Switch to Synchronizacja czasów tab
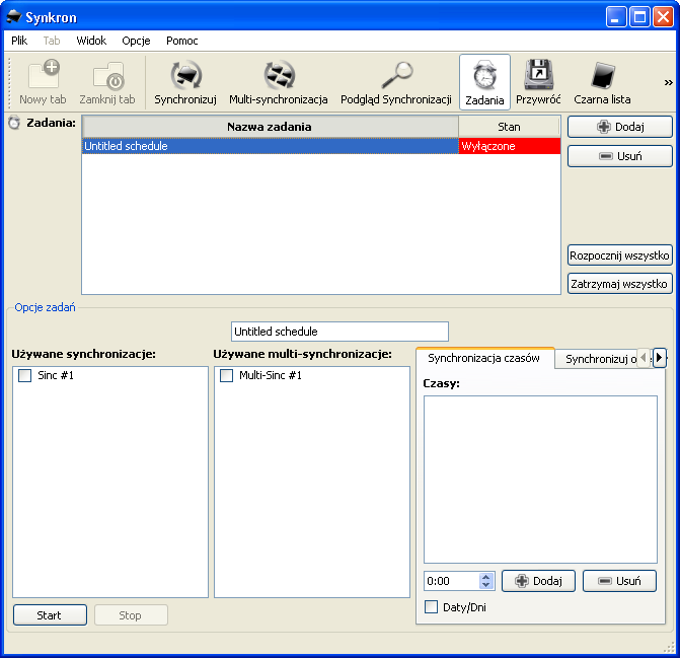 (x=484, y=358)
